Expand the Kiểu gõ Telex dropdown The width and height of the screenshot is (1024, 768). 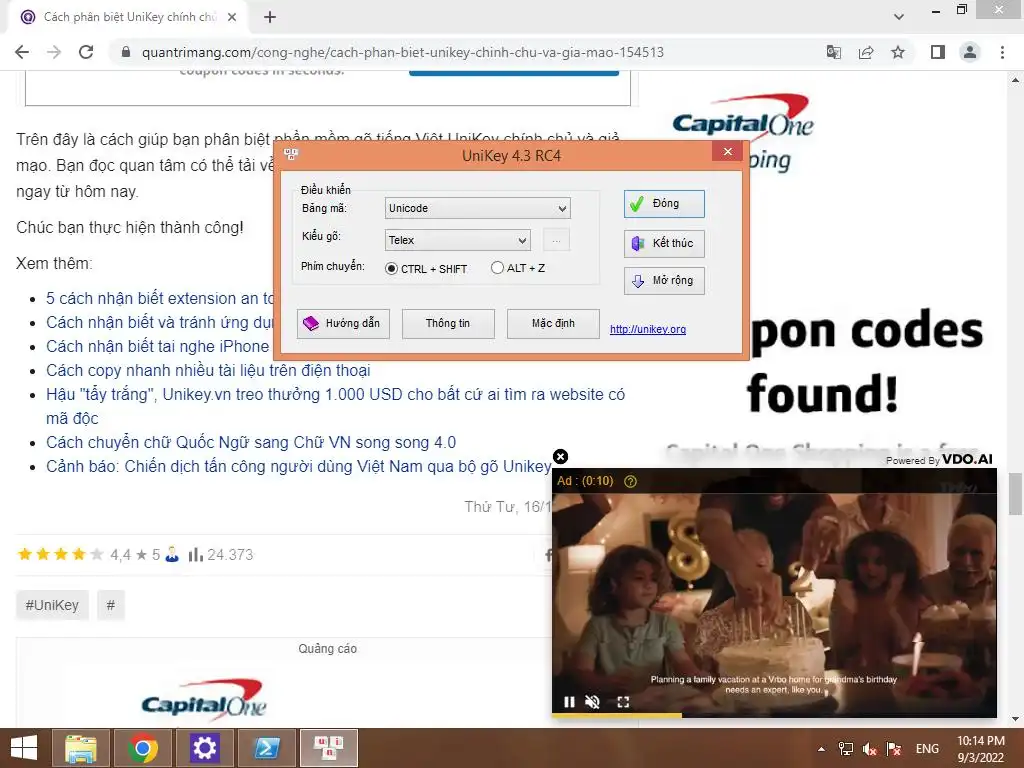(457, 240)
